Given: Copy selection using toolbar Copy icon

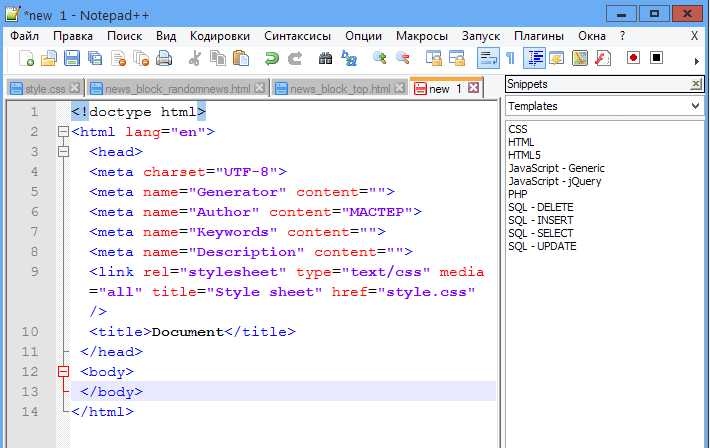Looking at the screenshot, I should (x=218, y=58).
